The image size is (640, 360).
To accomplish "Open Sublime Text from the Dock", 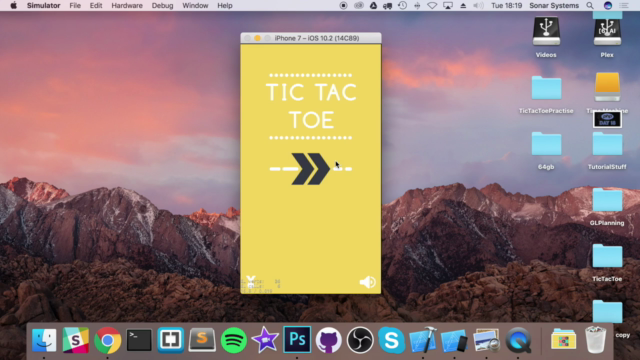I will click(202, 340).
